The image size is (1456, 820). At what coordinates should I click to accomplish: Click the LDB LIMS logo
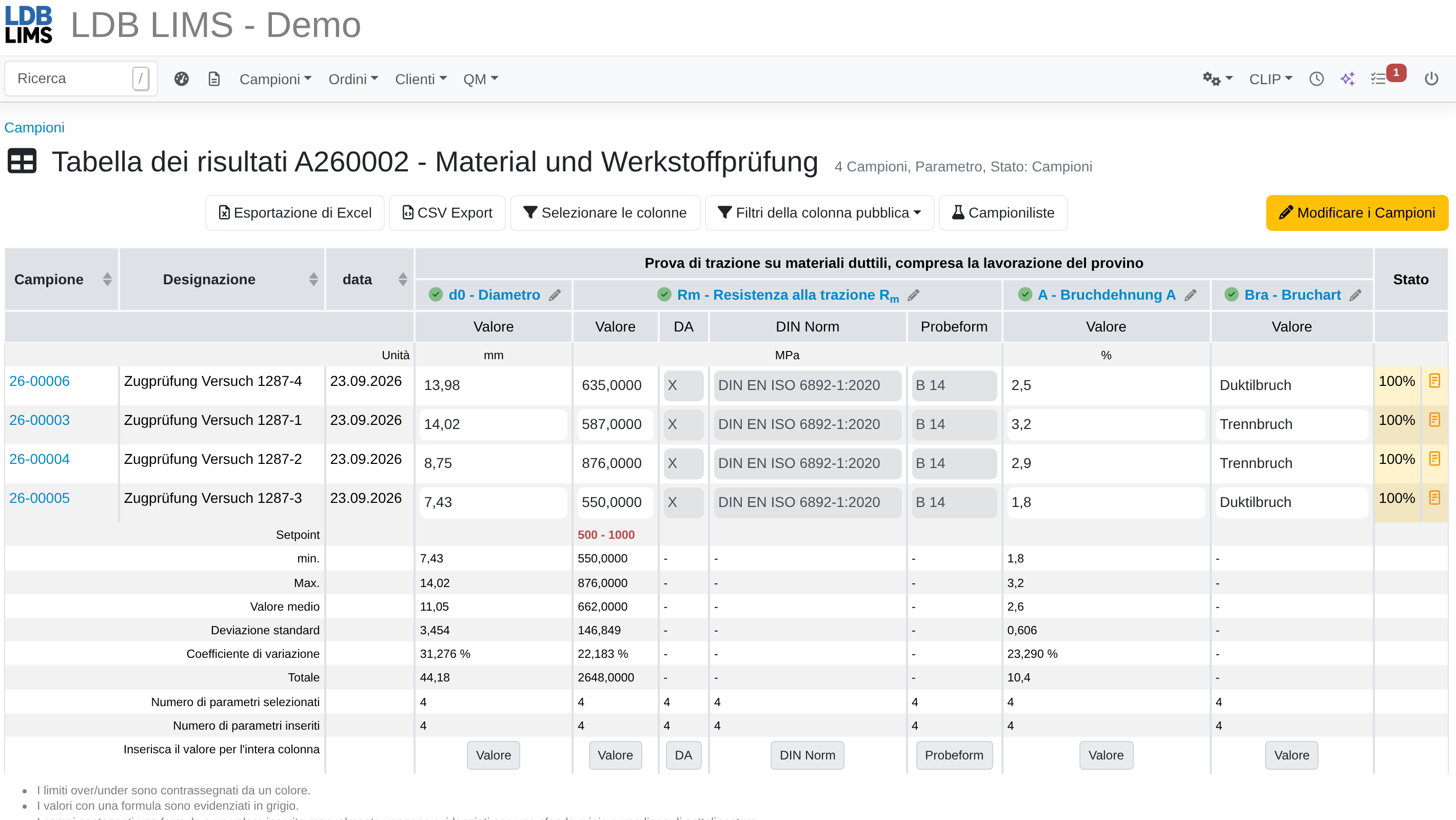coord(28,25)
